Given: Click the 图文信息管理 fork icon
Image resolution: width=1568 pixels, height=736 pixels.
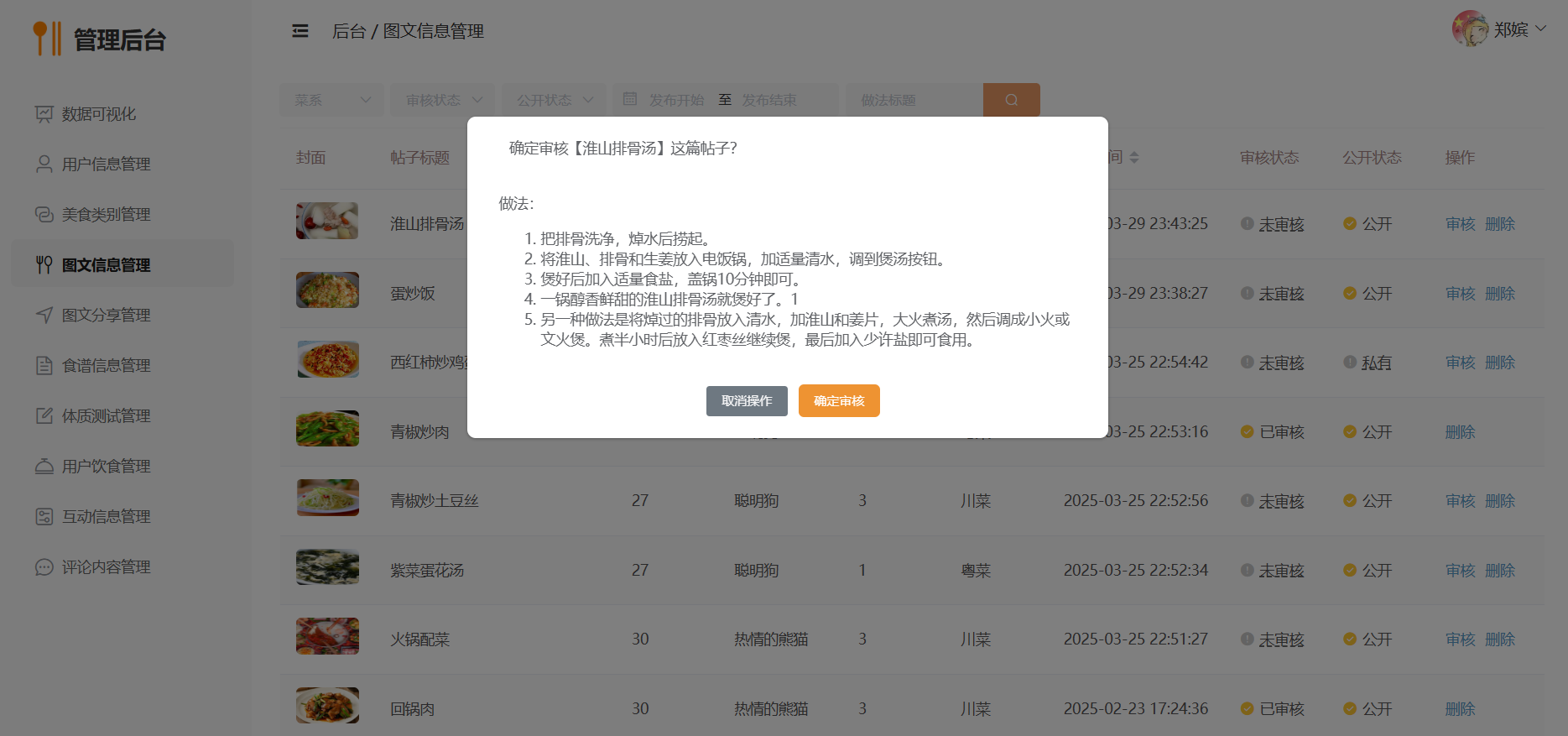Looking at the screenshot, I should pyautogui.click(x=44, y=265).
